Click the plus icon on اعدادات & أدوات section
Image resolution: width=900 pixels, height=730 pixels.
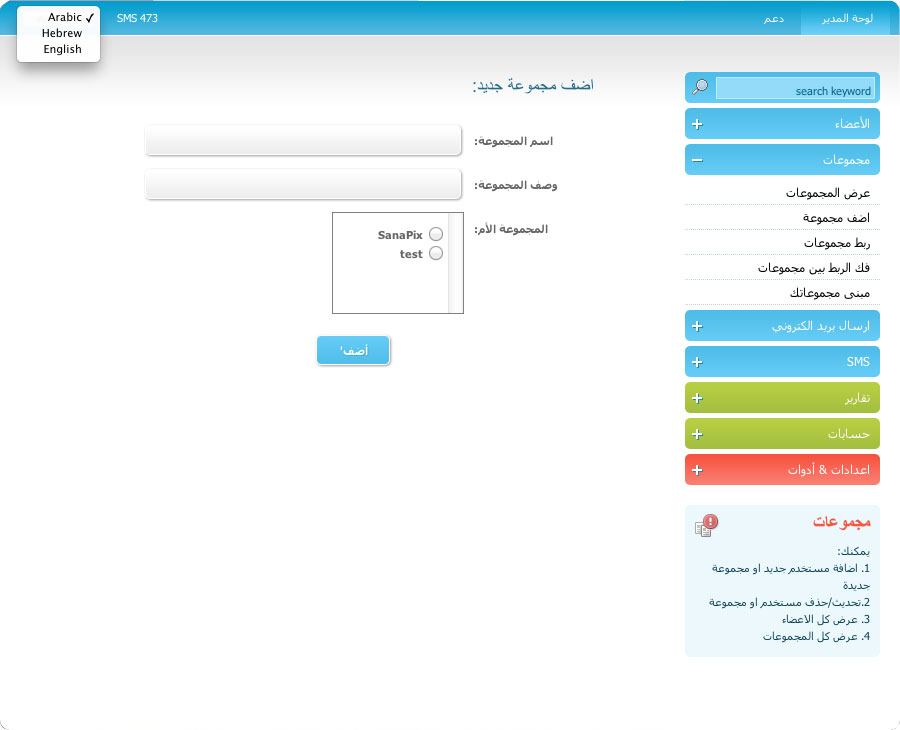click(x=697, y=470)
